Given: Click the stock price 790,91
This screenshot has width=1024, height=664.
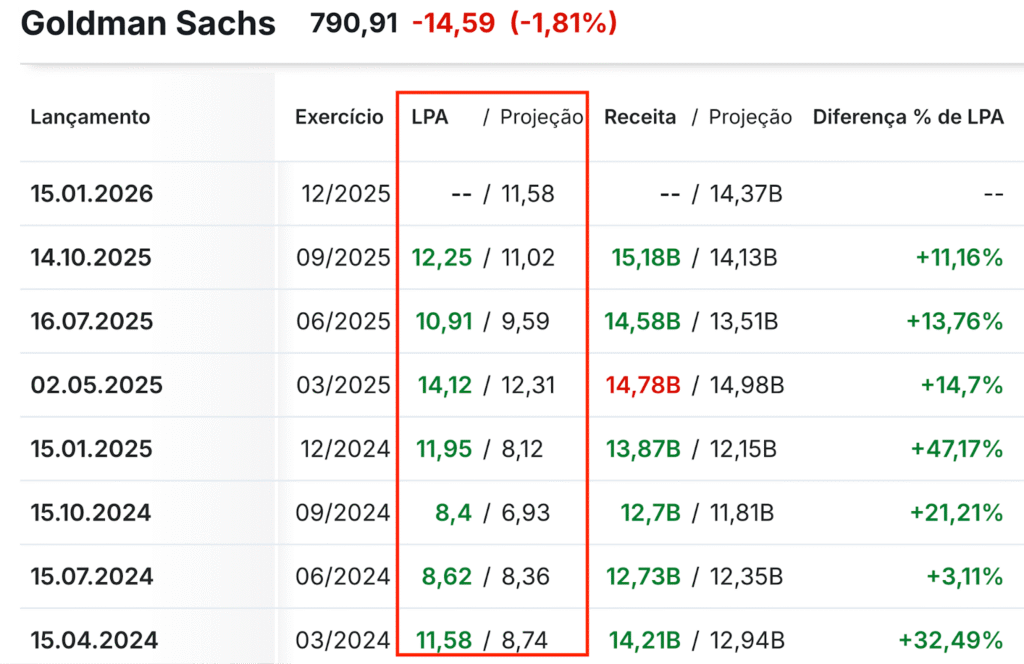Looking at the screenshot, I should [354, 24].
